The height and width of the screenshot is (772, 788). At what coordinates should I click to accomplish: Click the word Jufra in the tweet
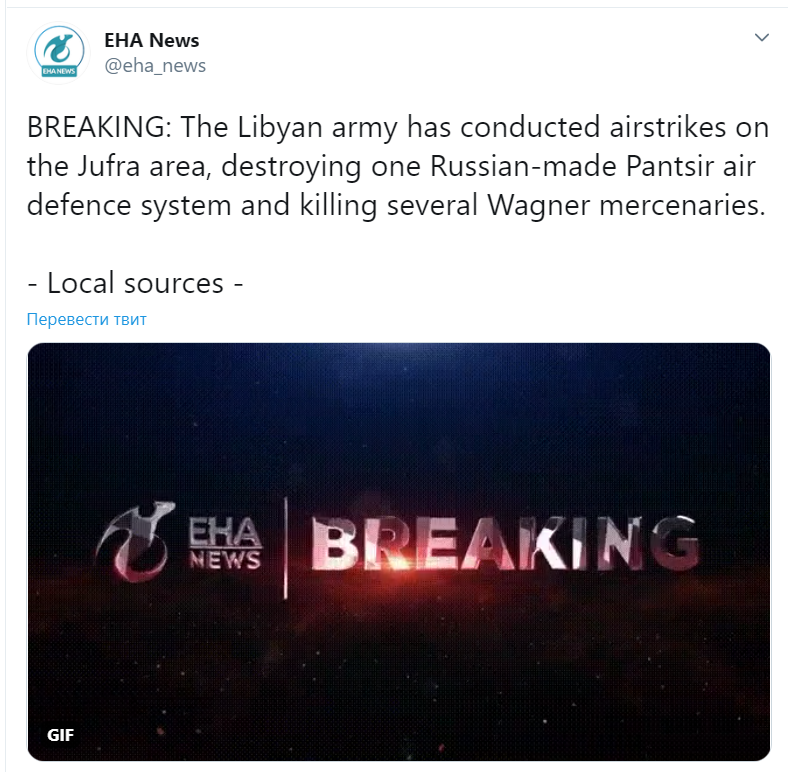[x=109, y=166]
